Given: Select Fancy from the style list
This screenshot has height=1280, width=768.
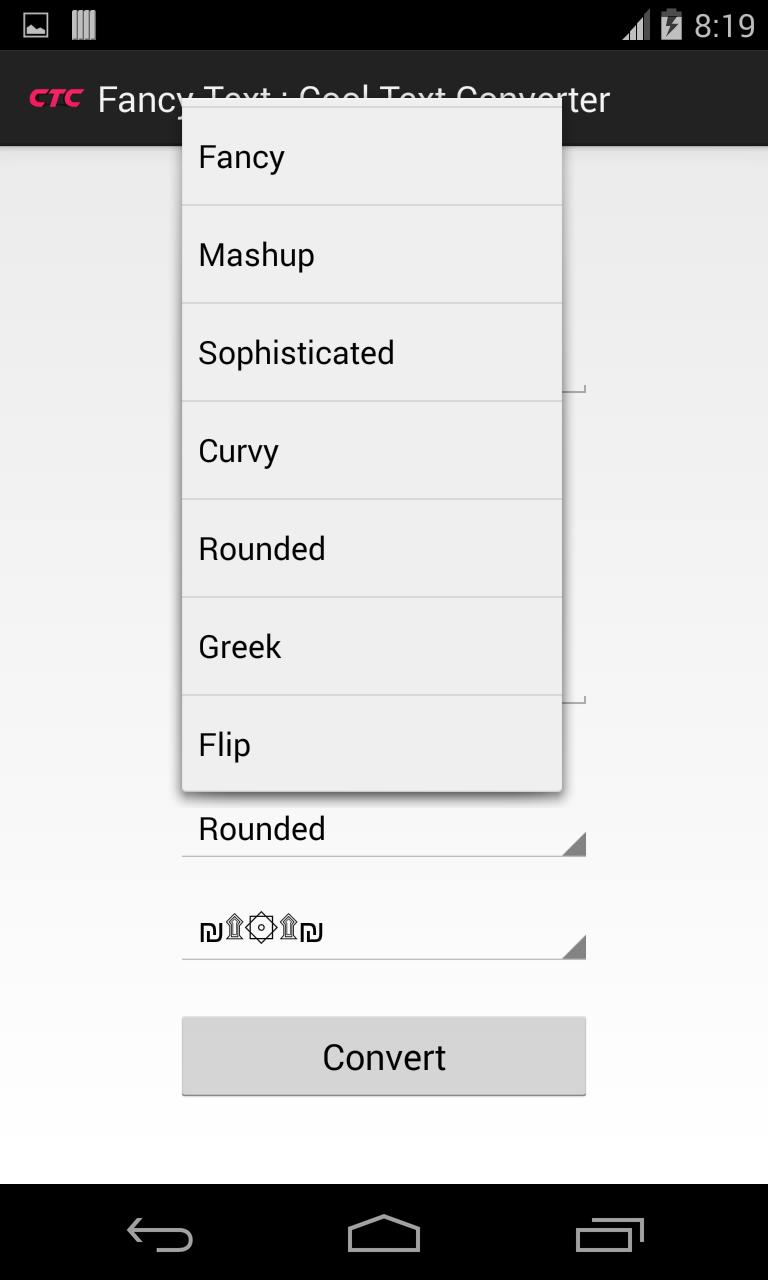Looking at the screenshot, I should click(371, 156).
